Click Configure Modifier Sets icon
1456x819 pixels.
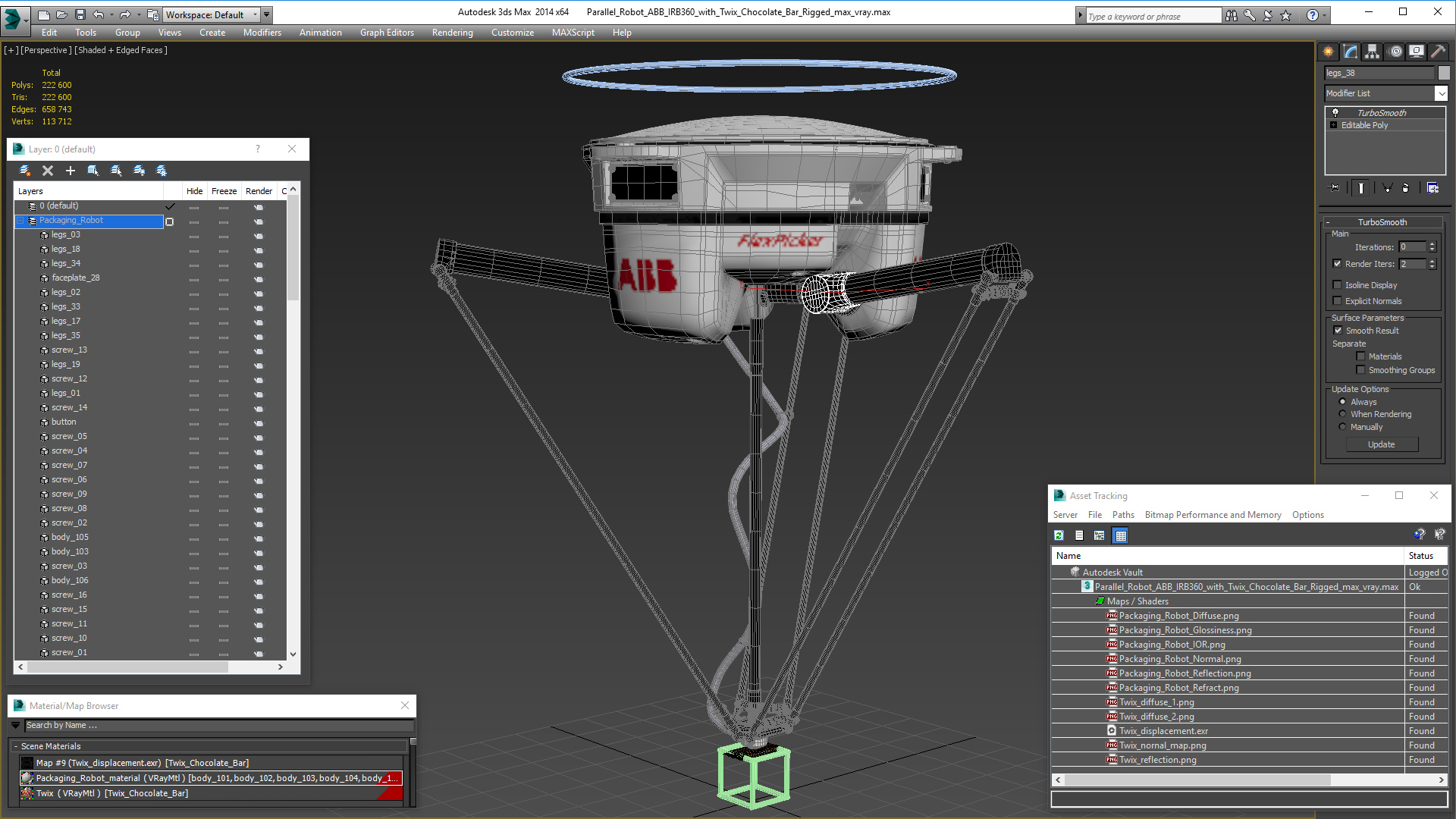click(1432, 188)
